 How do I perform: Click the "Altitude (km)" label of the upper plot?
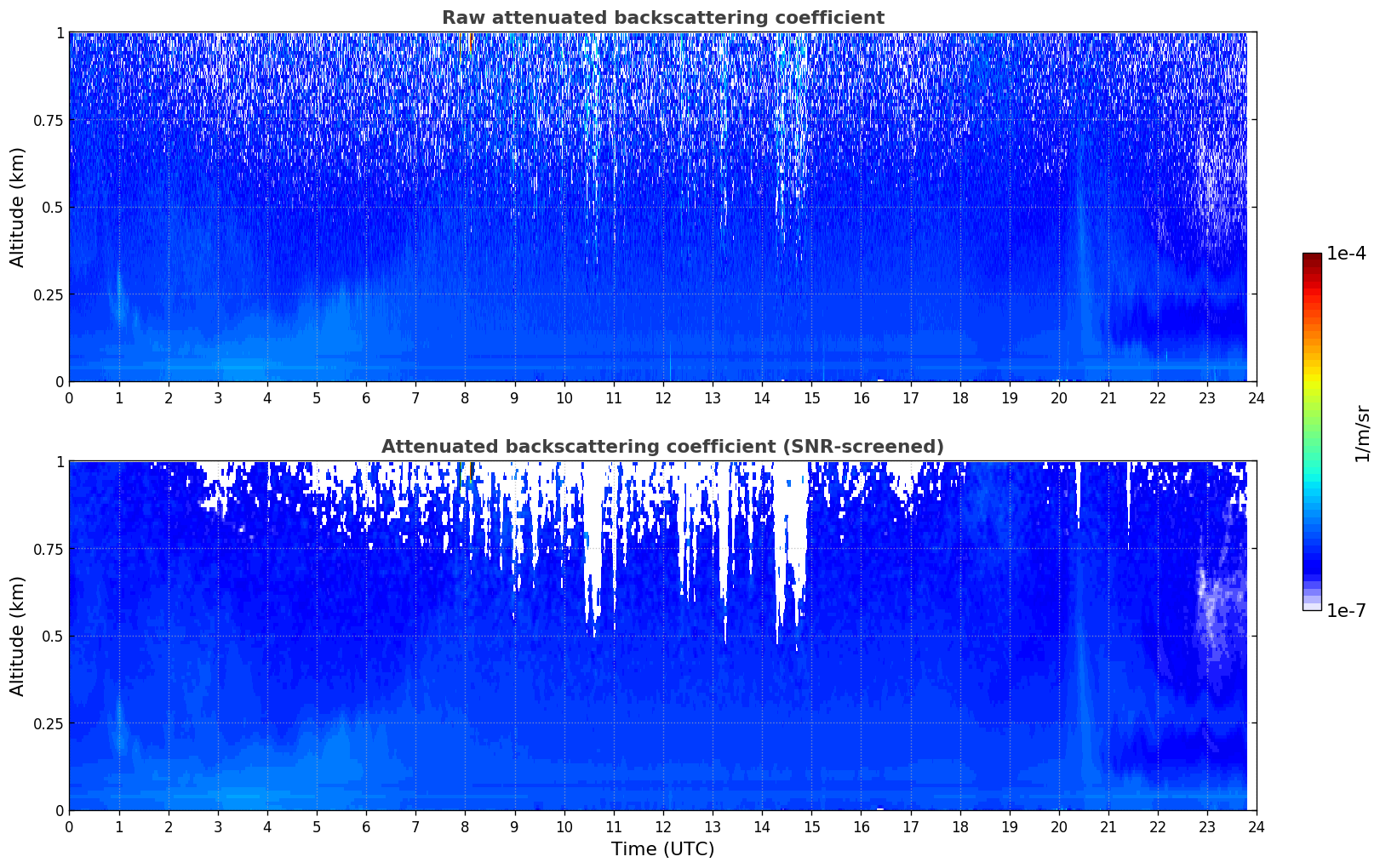18,207
